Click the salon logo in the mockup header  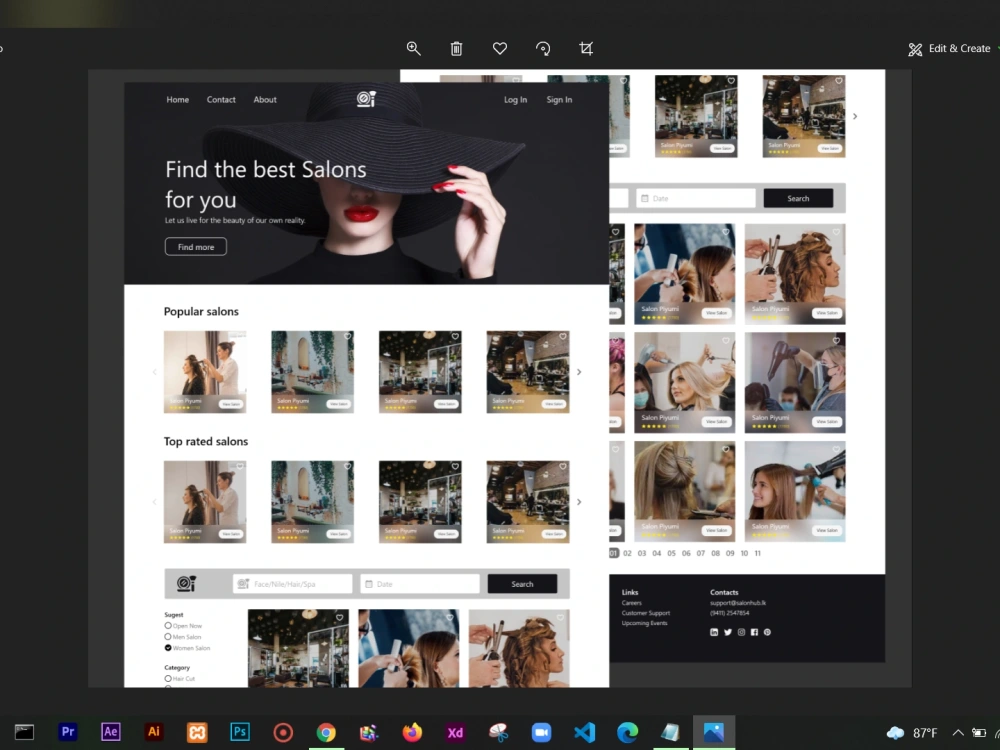pyautogui.click(x=366, y=99)
